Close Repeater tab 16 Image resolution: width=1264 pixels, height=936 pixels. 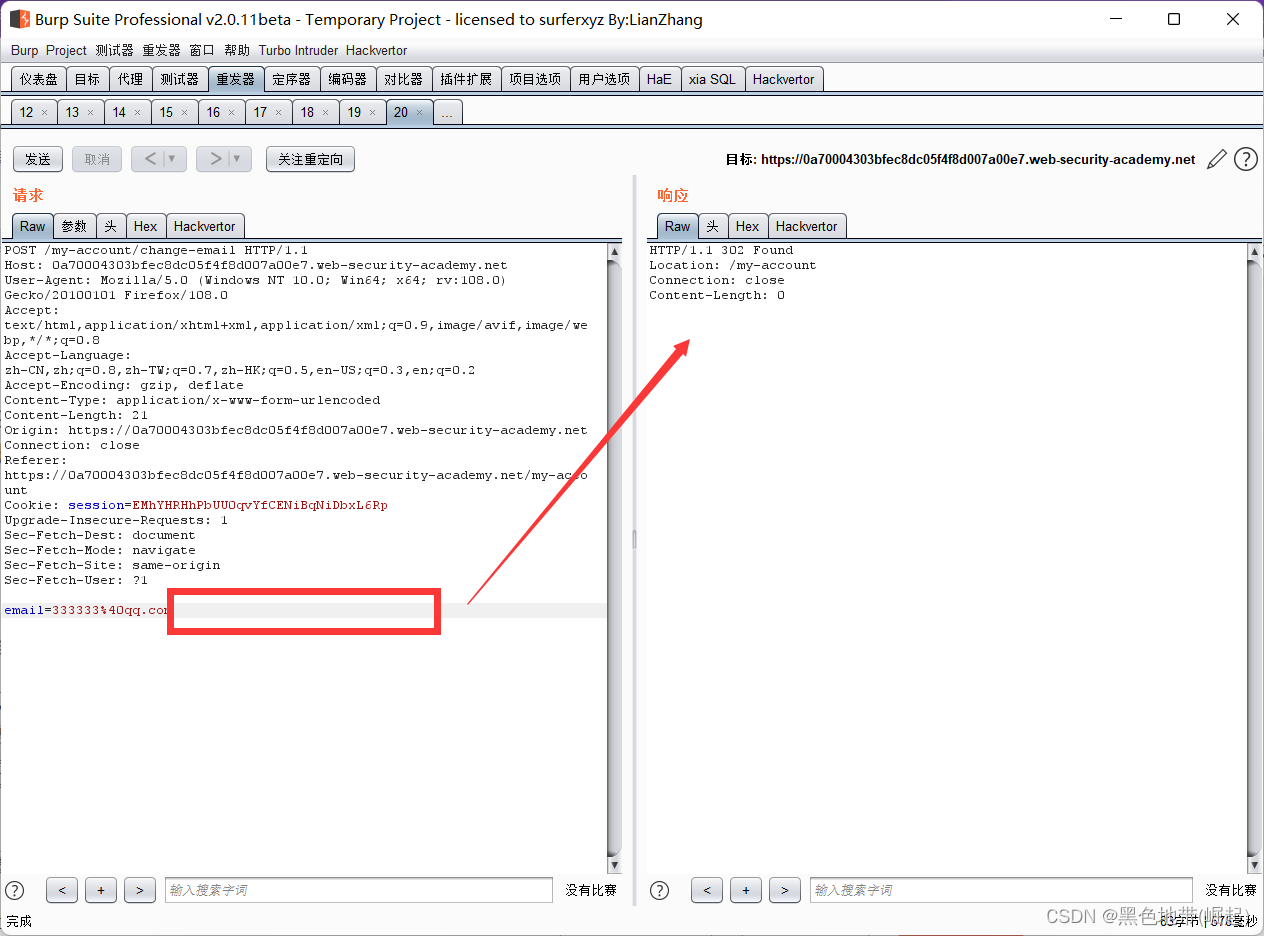click(232, 113)
